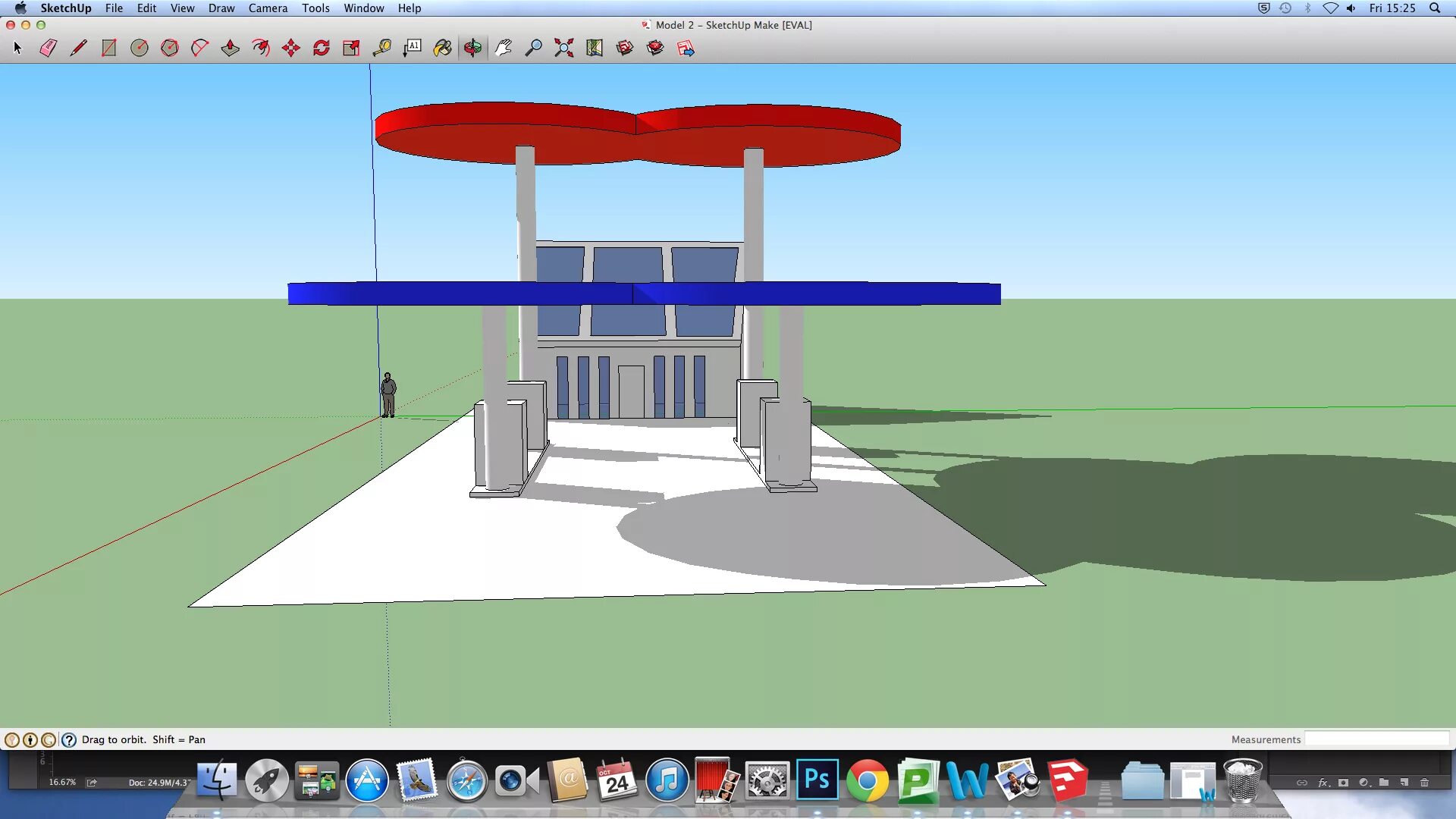Open the Camera menu
This screenshot has height=819, width=1456.
coord(268,8)
